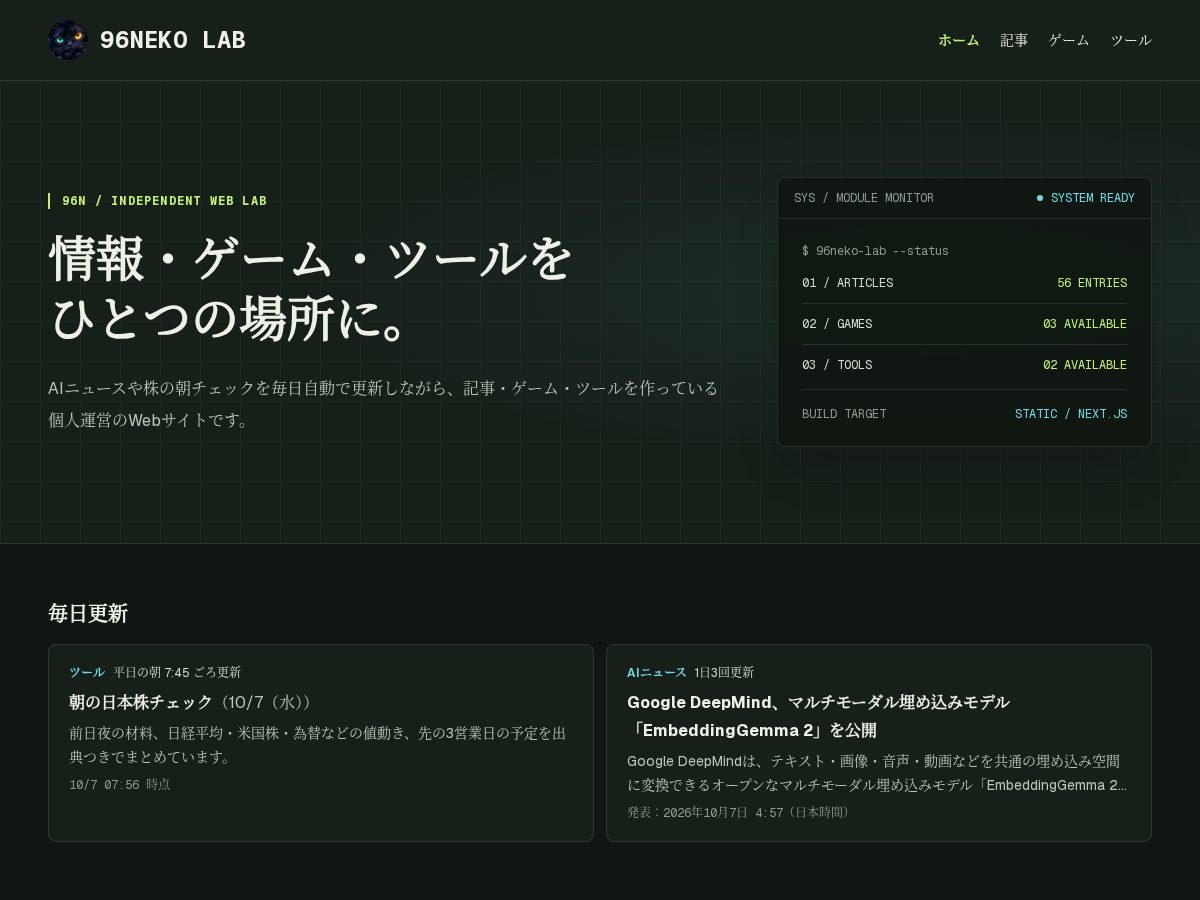Click the cyan ツール tag on stock card
The image size is (1200, 900).
click(87, 672)
